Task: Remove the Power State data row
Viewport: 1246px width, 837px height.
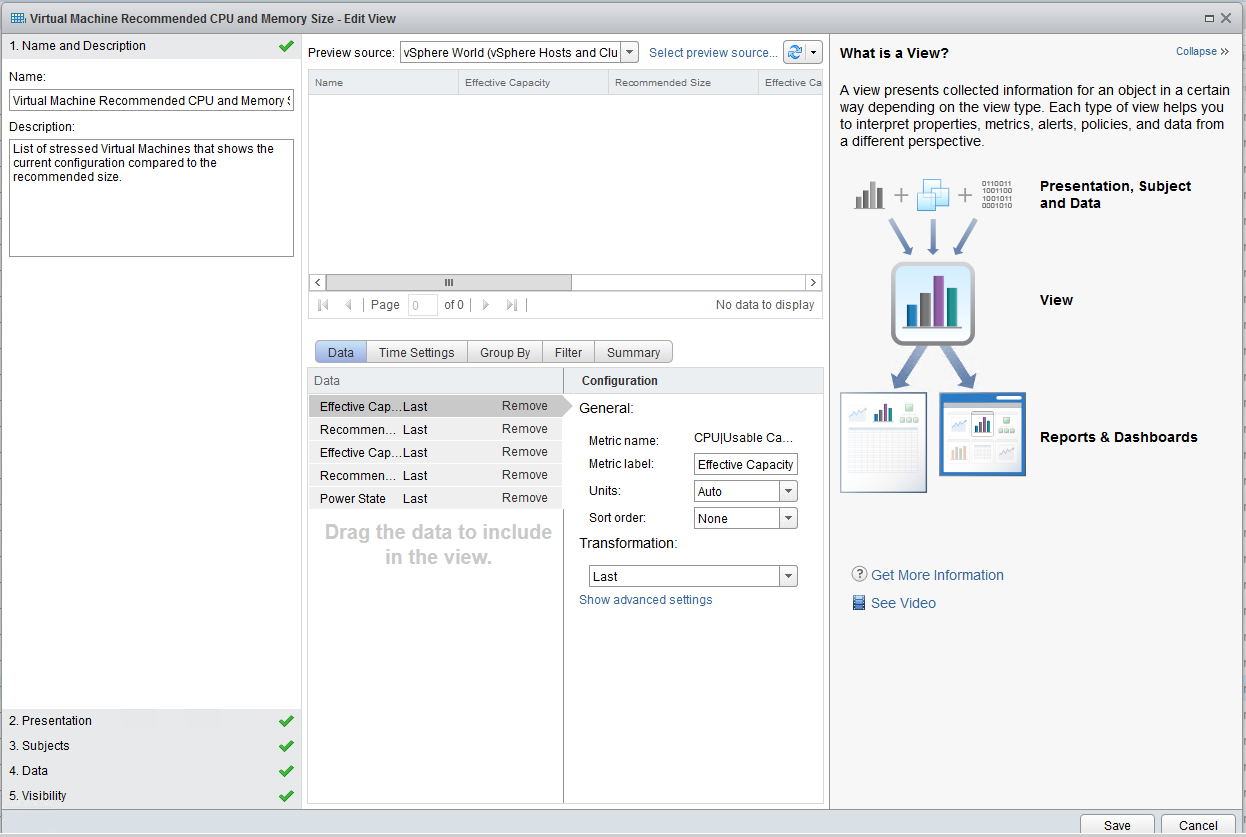Action: click(525, 498)
